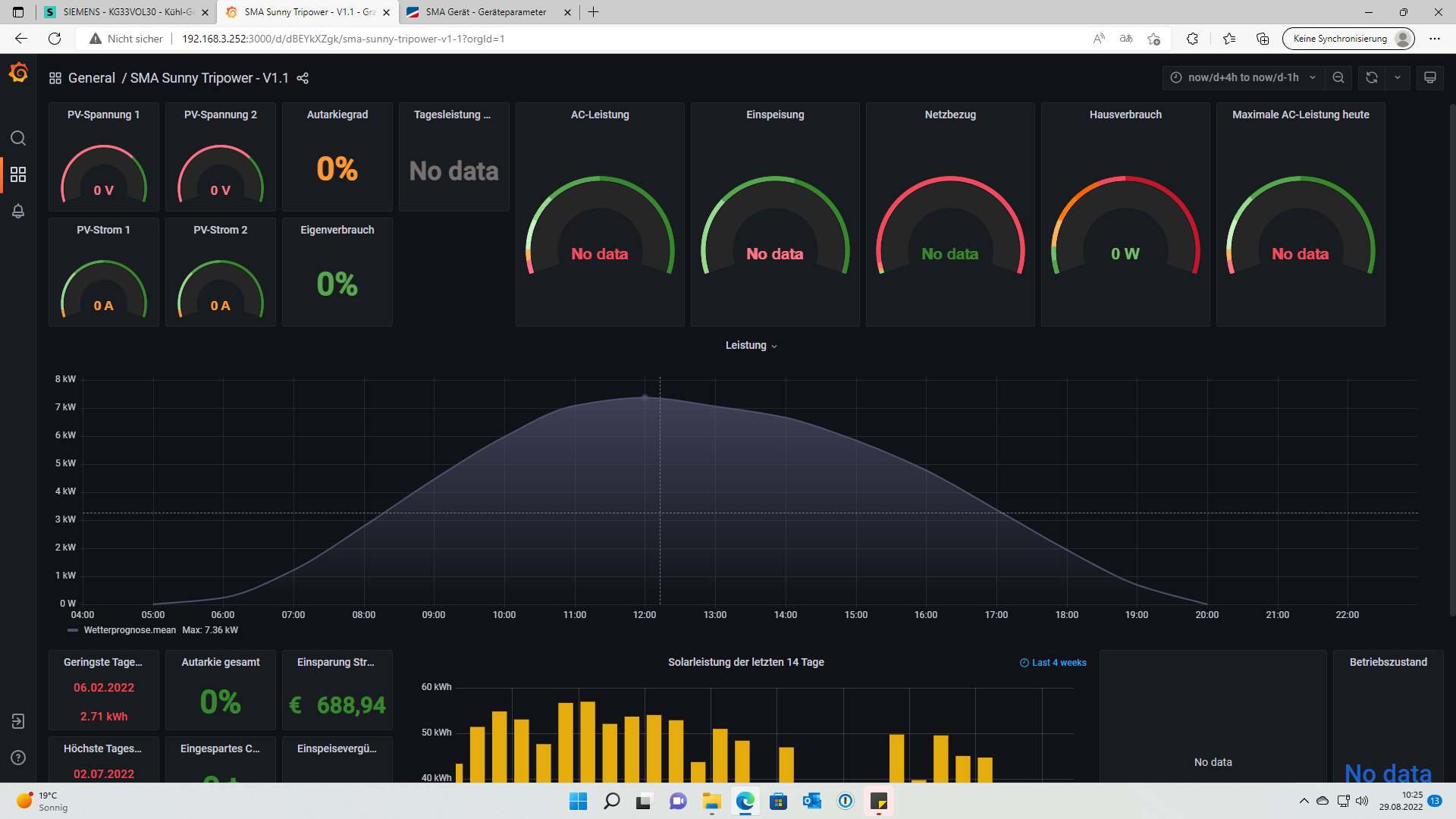Click the sign-in icon in sidebar
The height and width of the screenshot is (819, 1456).
[x=18, y=721]
